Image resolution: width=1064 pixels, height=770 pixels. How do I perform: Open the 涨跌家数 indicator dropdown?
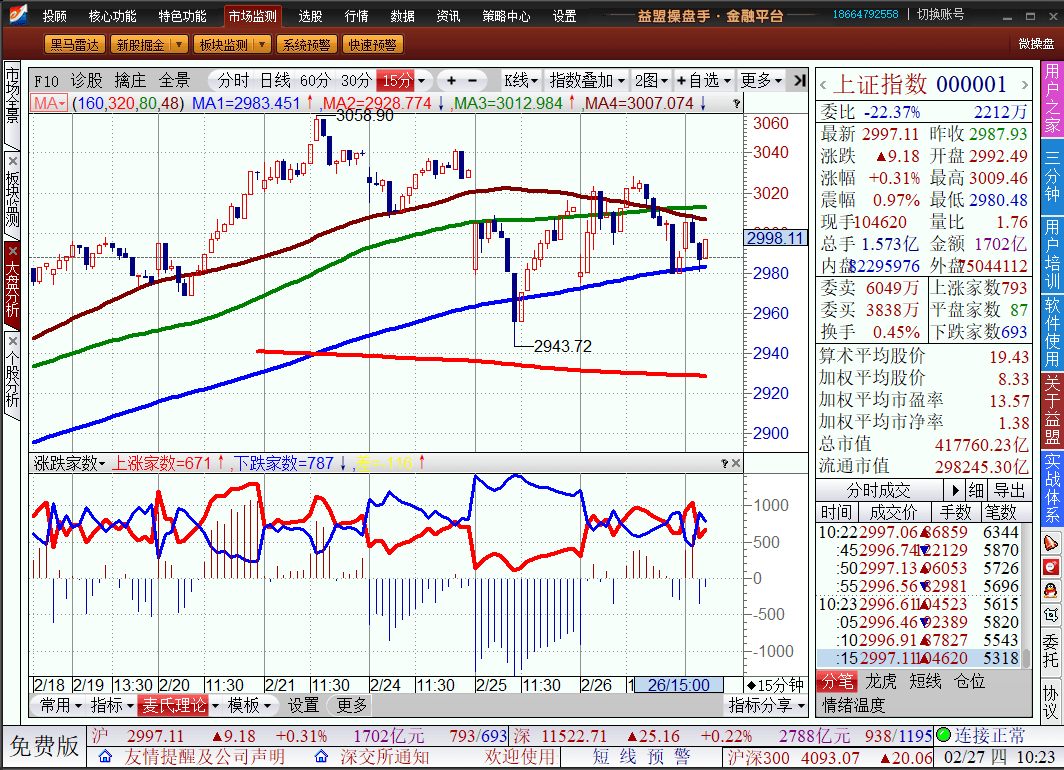pyautogui.click(x=69, y=463)
